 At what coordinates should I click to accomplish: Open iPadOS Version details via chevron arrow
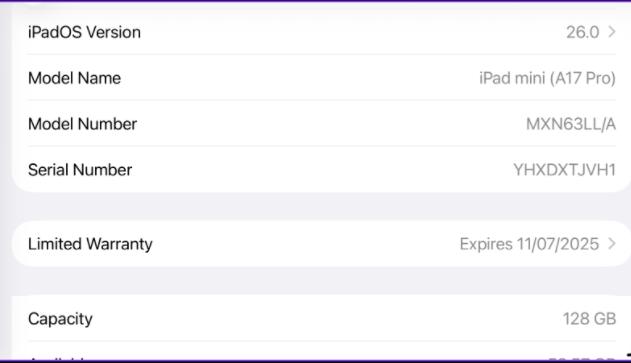(612, 32)
